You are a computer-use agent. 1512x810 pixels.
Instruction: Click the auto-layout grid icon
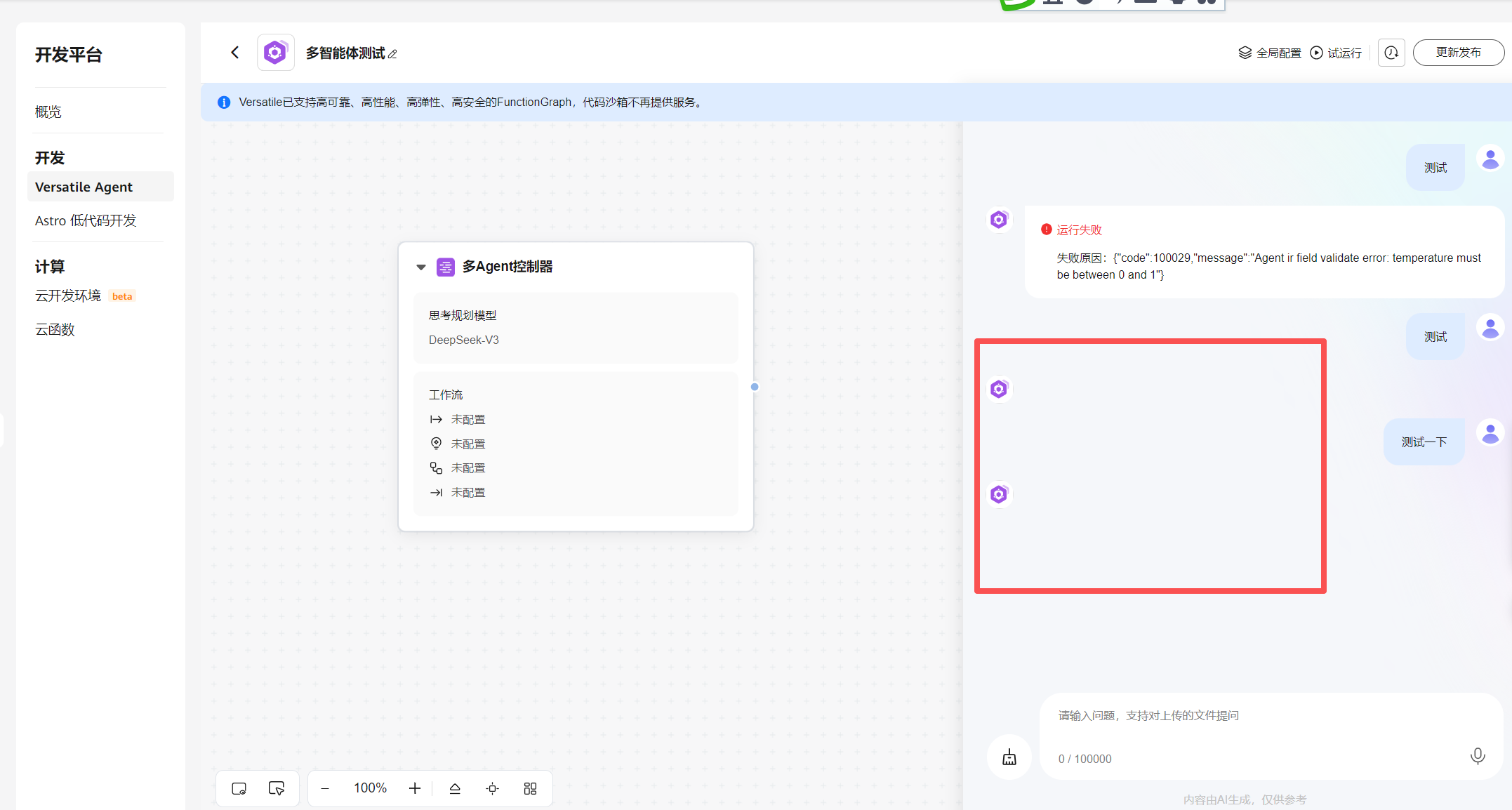[530, 788]
